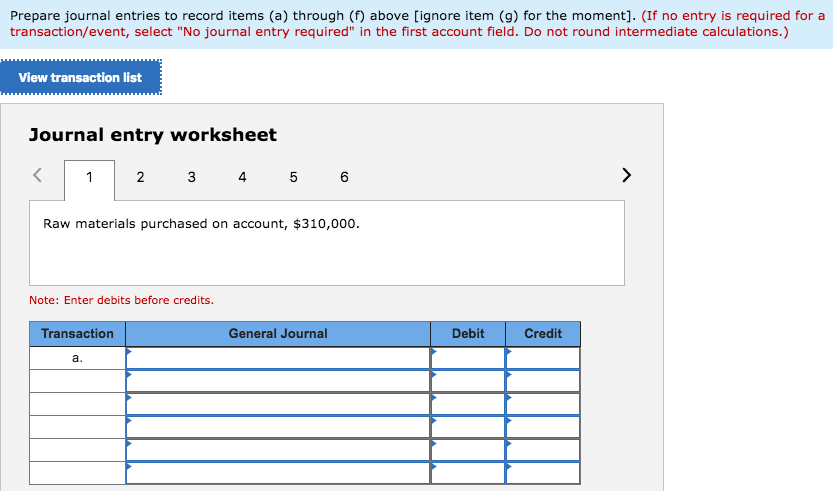
Task: Switch to worksheet tab 3
Action: click(191, 177)
